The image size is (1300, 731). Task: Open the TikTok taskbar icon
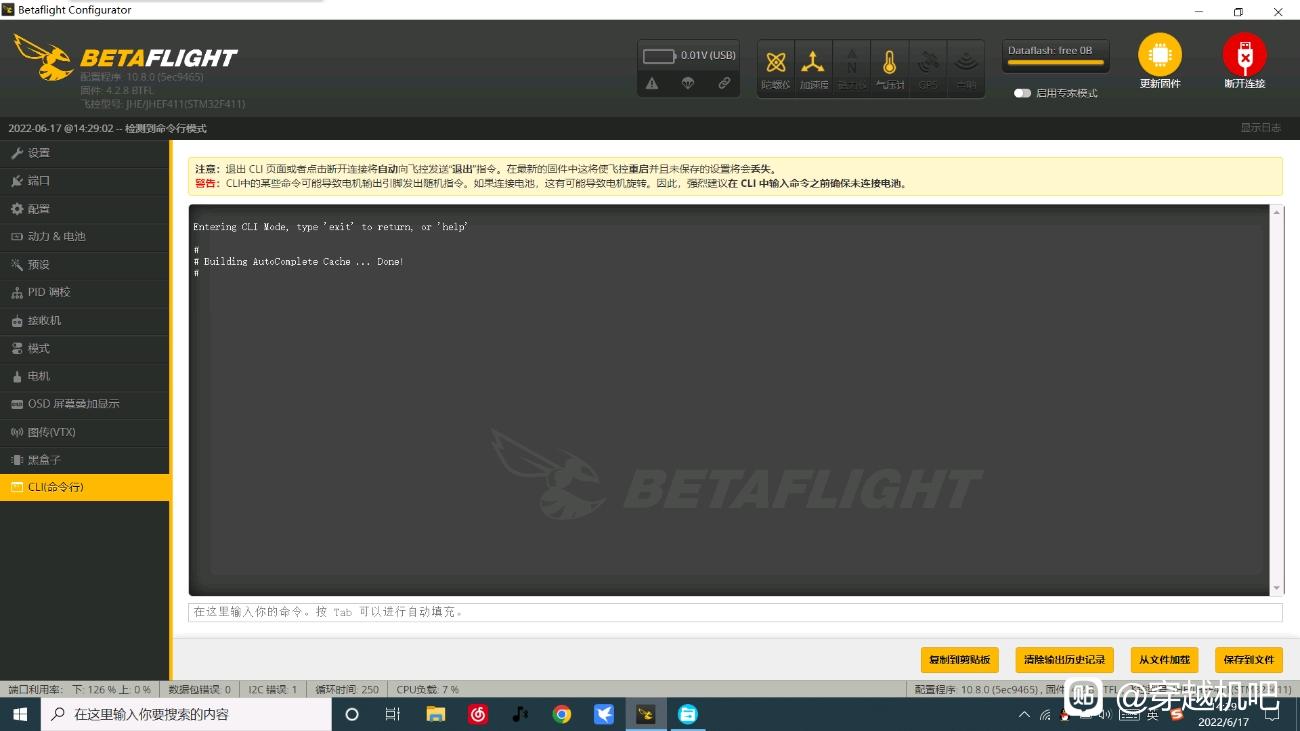(520, 714)
